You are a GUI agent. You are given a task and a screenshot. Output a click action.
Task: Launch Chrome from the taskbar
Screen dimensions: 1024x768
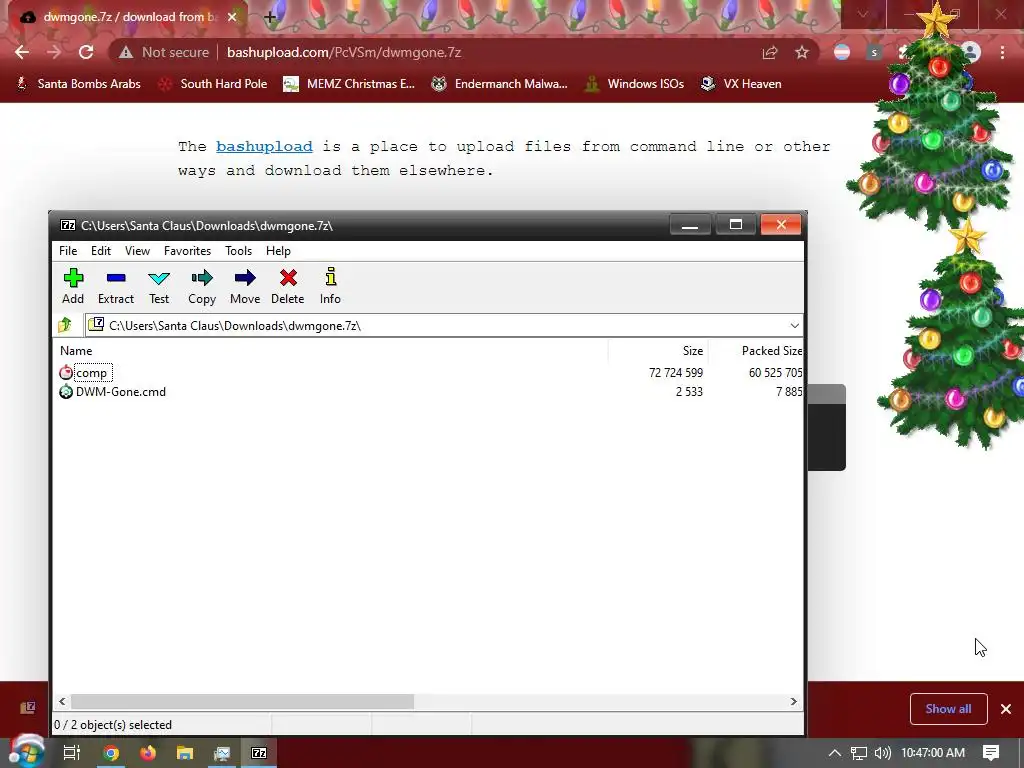[111, 753]
